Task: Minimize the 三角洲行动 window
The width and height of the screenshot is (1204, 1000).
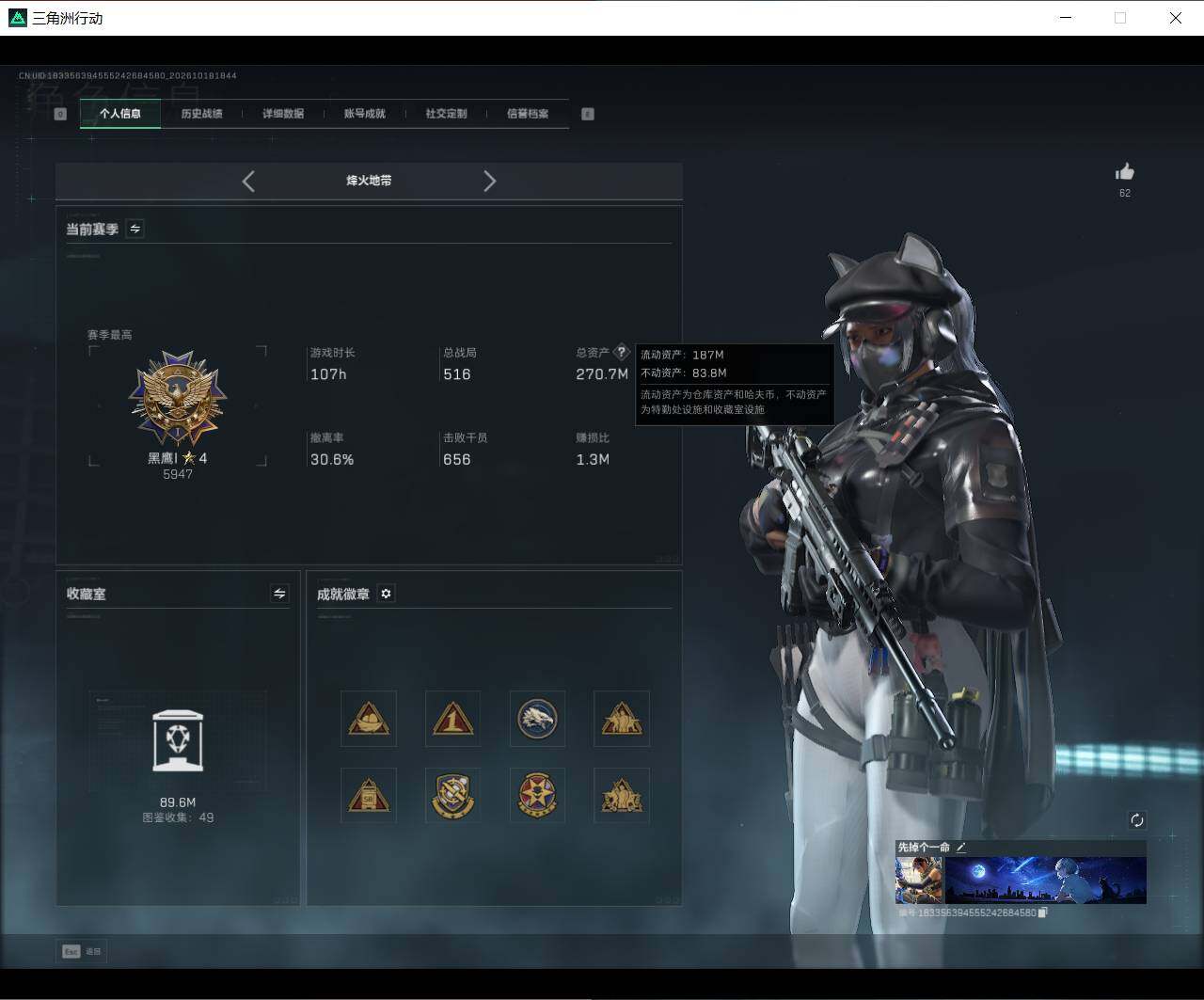Action: [x=1066, y=18]
